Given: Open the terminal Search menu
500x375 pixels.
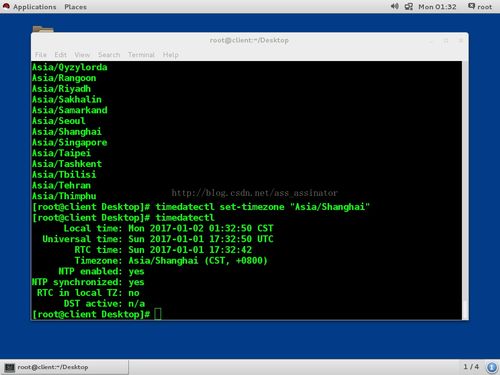Looking at the screenshot, I should (x=109, y=55).
